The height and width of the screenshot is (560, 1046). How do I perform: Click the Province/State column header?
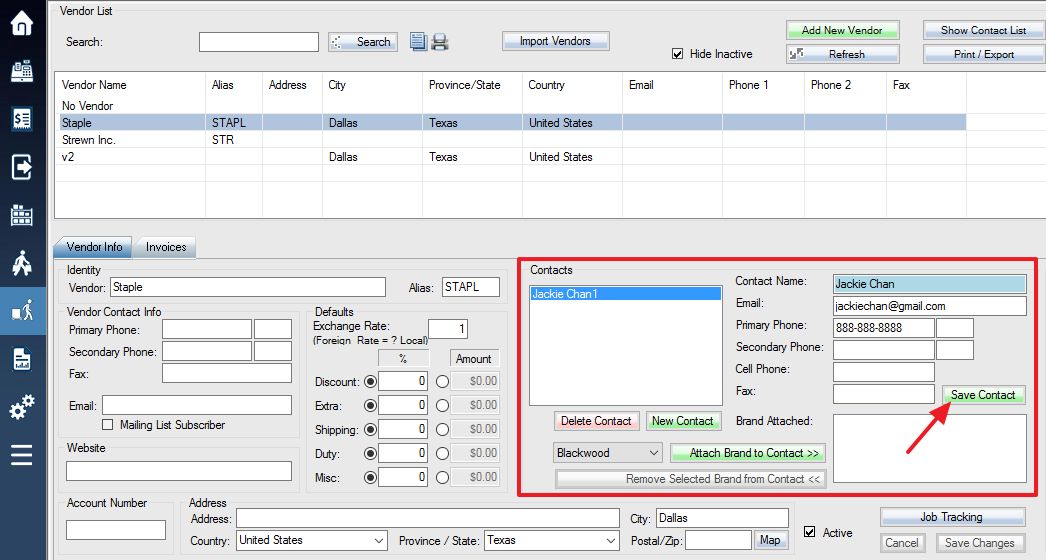[472, 85]
